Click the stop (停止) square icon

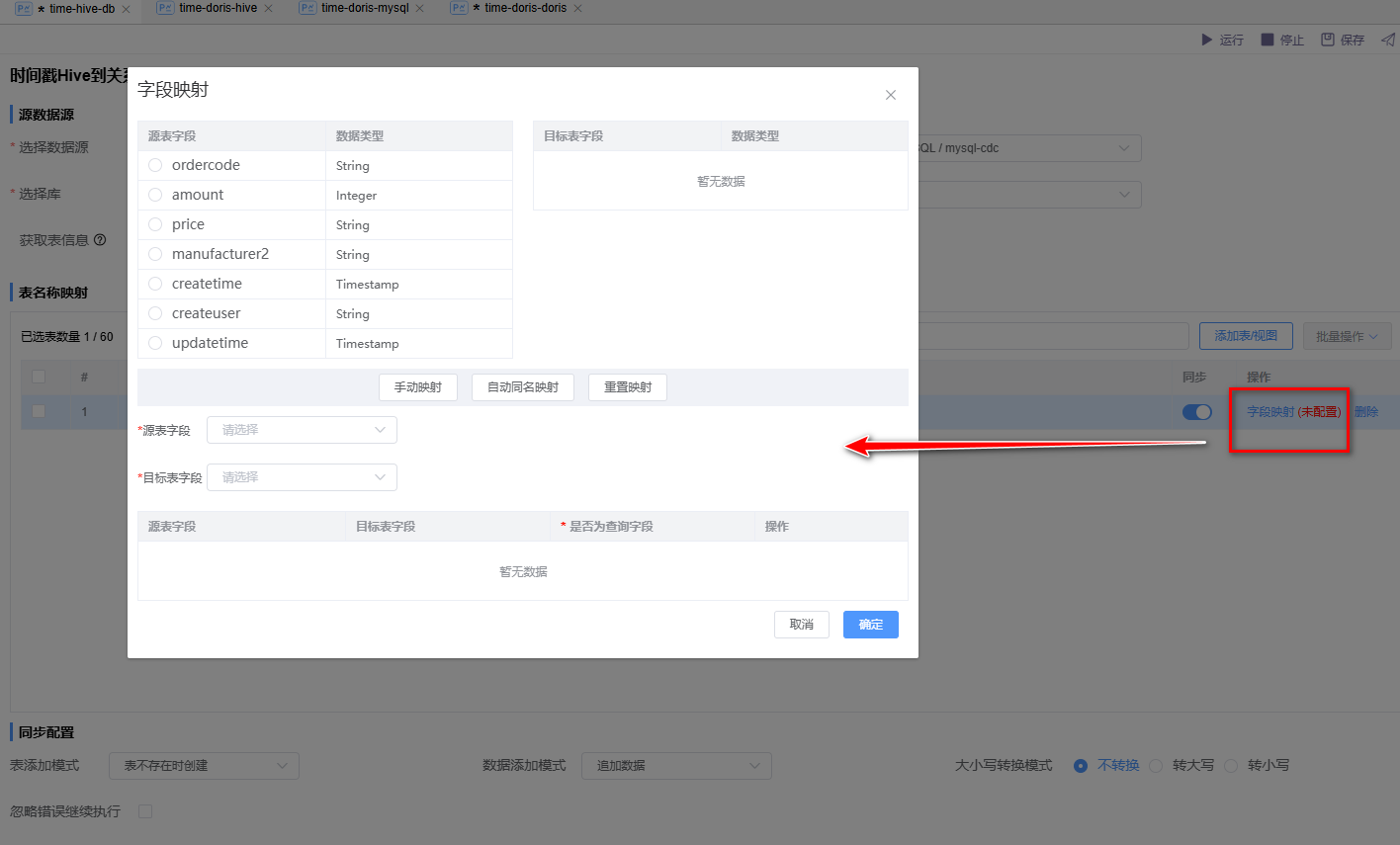click(1268, 40)
